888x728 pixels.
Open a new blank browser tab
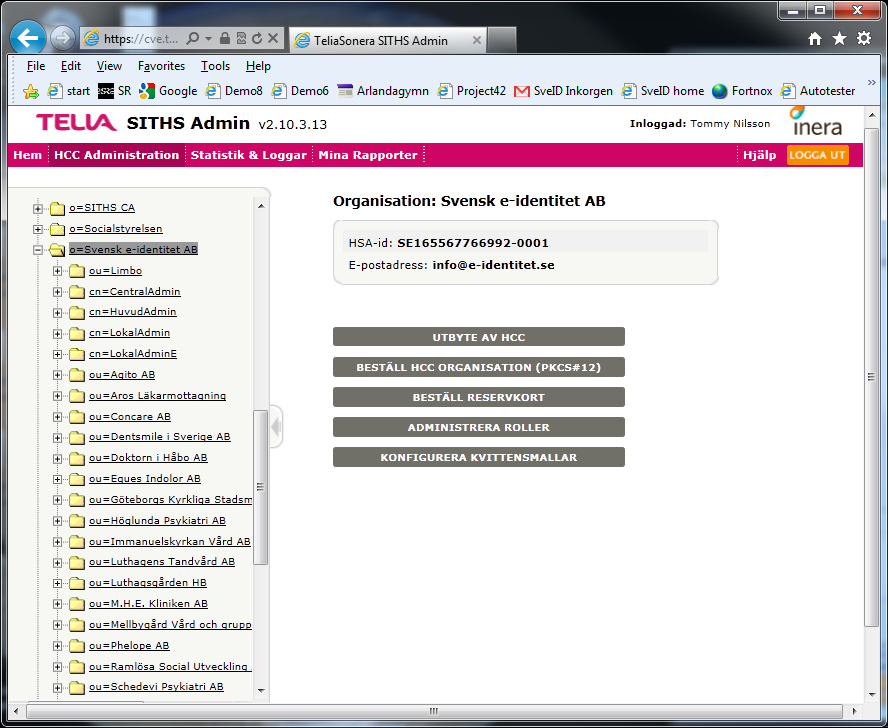tap(502, 40)
